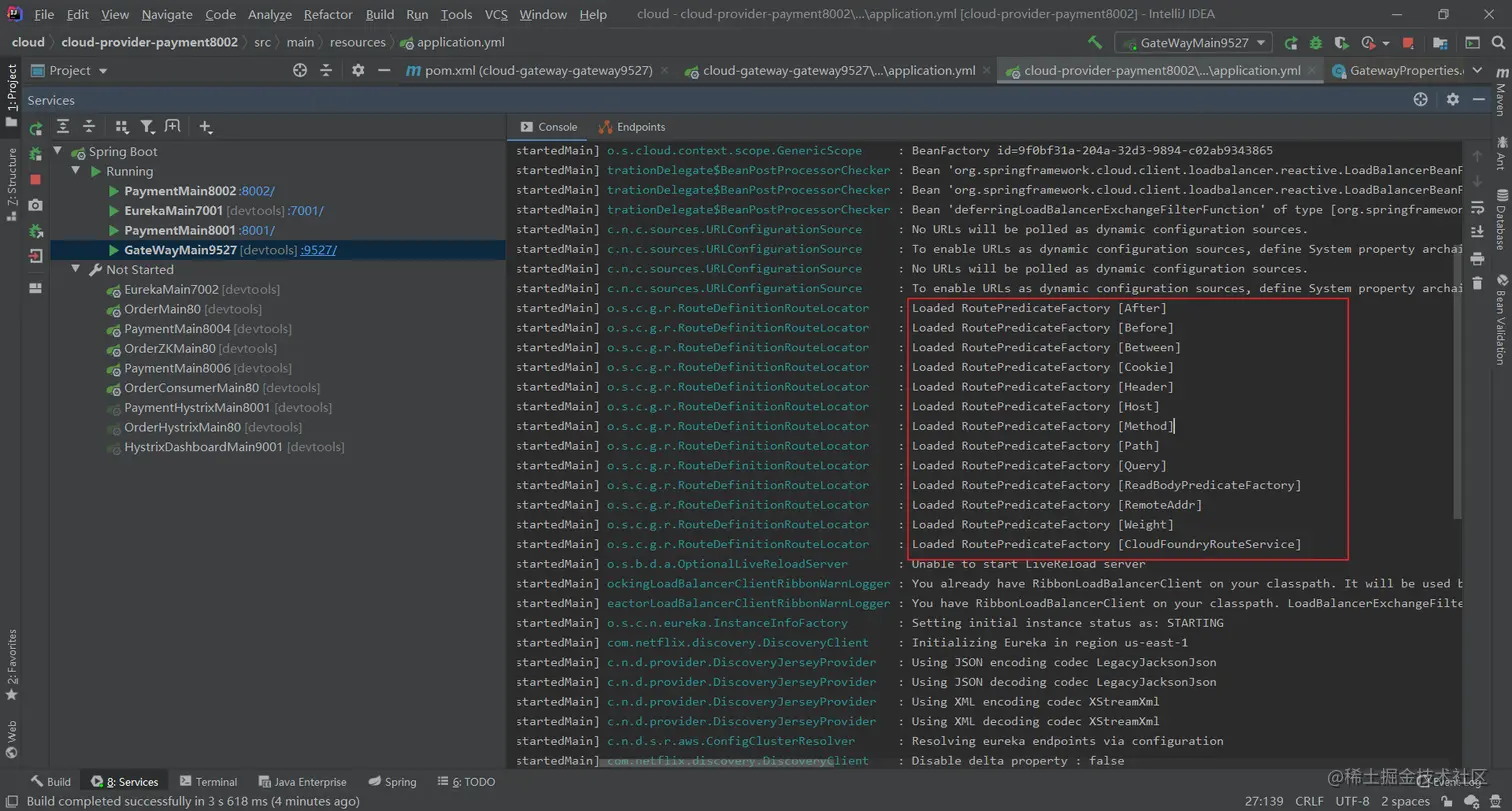Open Search Everywhere magnifier
Screen dimensions: 1512x811
point(1498,43)
